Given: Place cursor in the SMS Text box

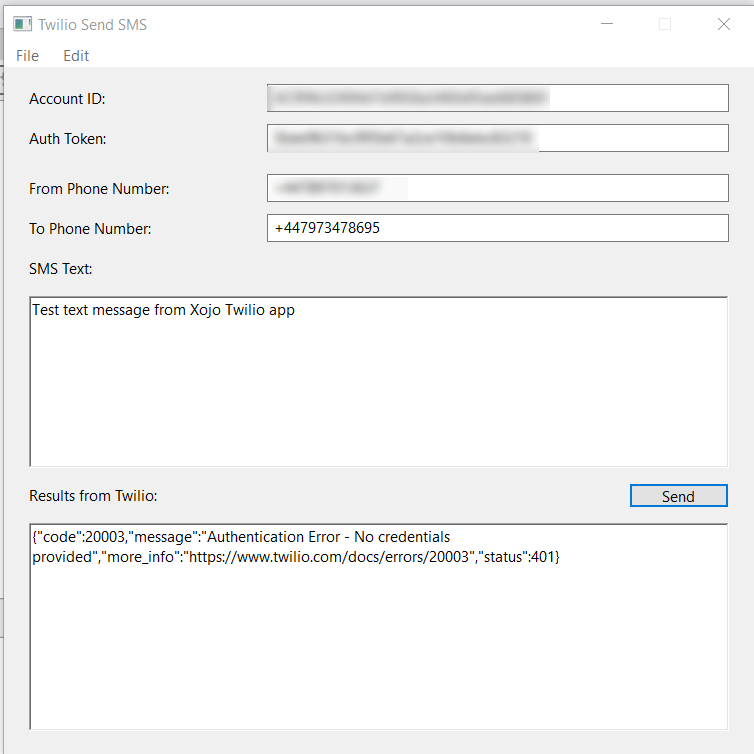Looking at the screenshot, I should tap(378, 381).
